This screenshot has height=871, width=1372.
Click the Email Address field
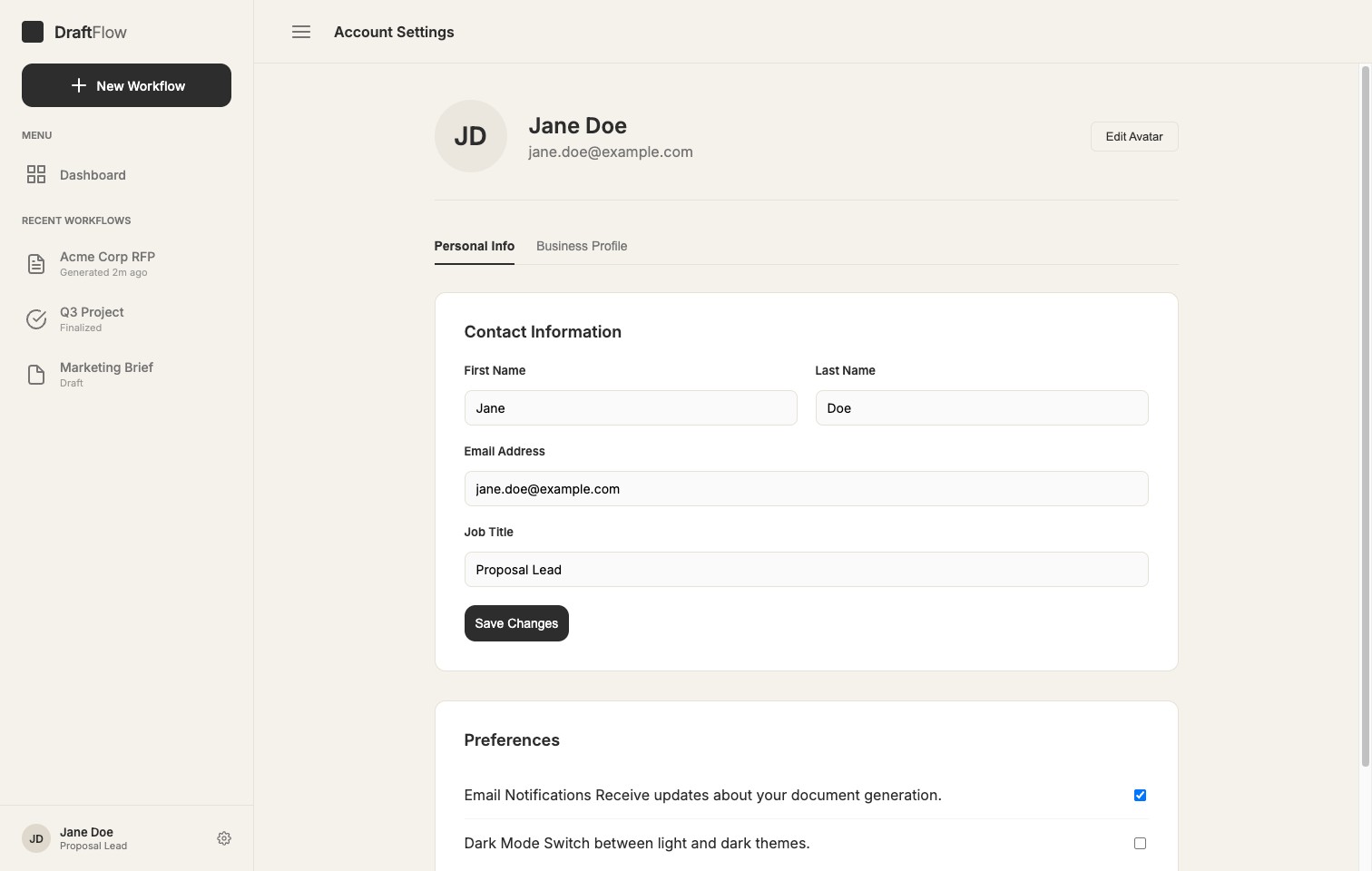(x=806, y=488)
